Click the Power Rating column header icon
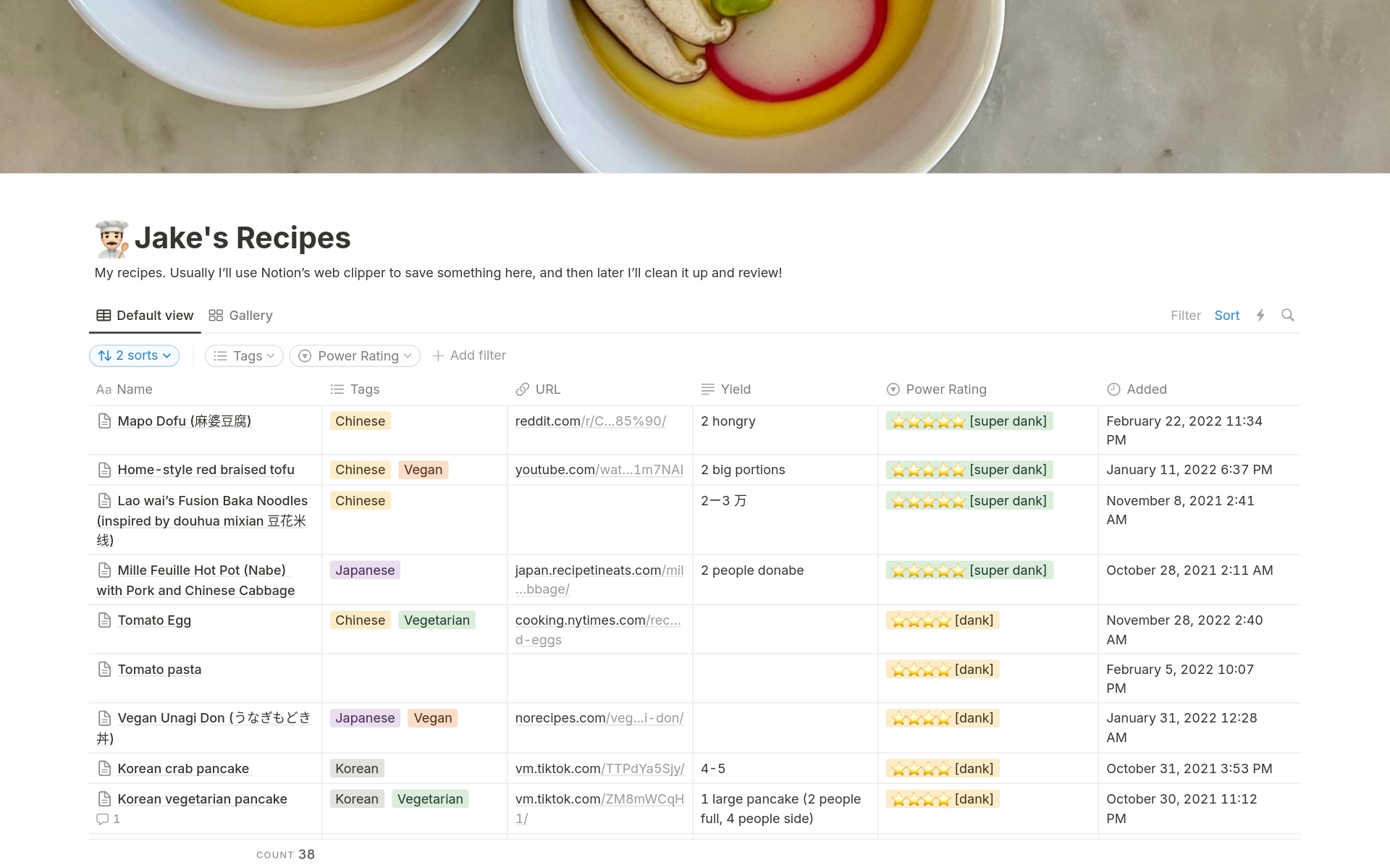The height and width of the screenshot is (868, 1390). coord(892,389)
